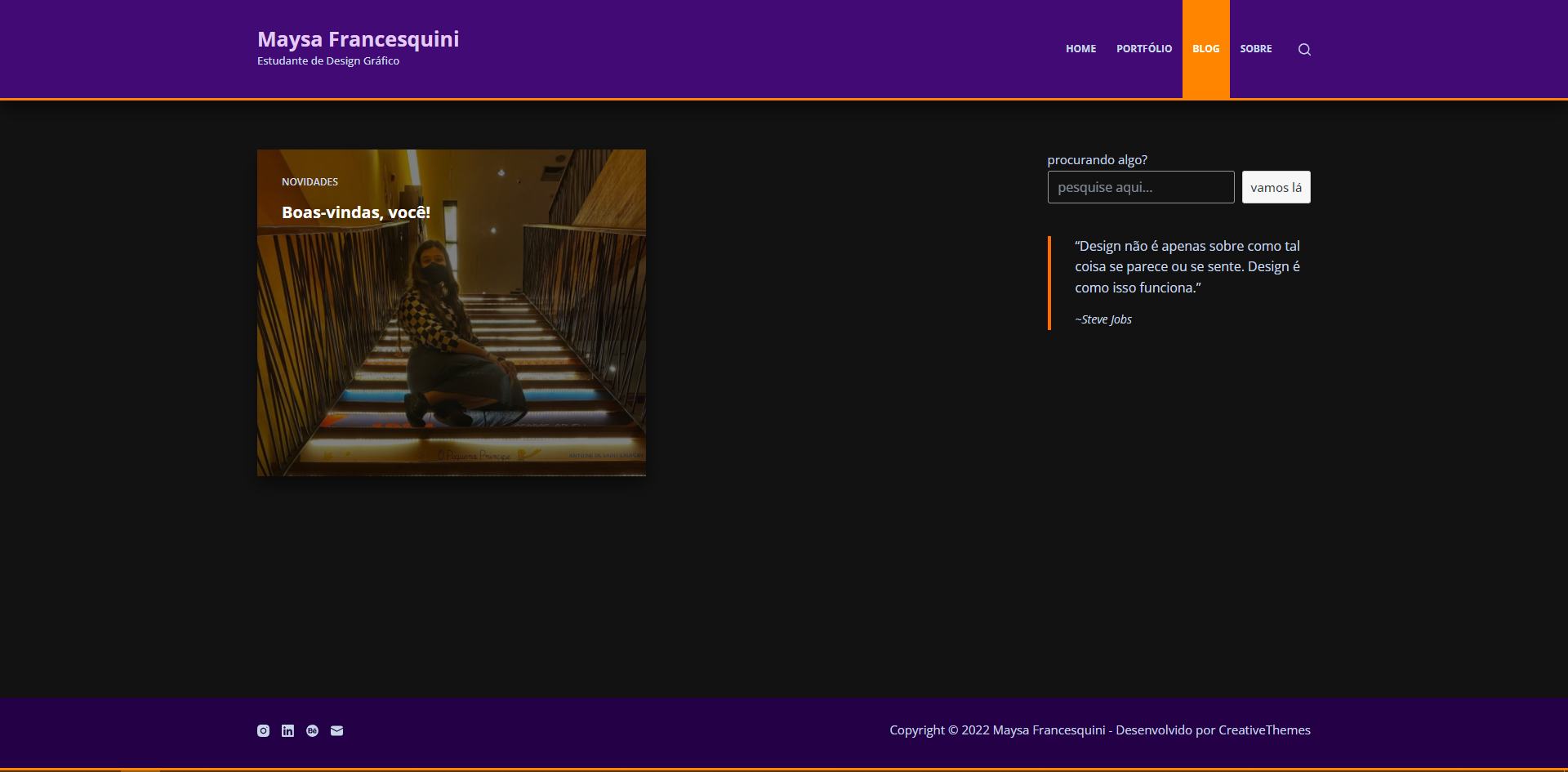This screenshot has width=1568, height=772.
Task: Open the LinkedIn icon in footer
Action: [287, 730]
